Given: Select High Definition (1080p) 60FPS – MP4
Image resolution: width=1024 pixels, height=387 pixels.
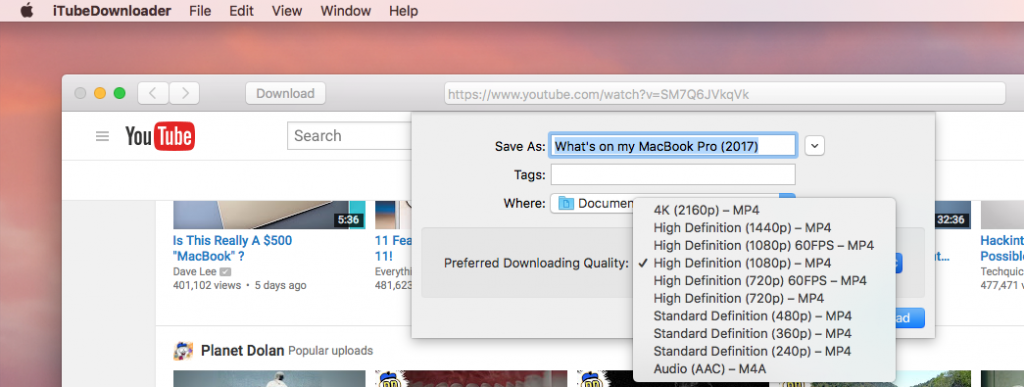Looking at the screenshot, I should click(764, 245).
